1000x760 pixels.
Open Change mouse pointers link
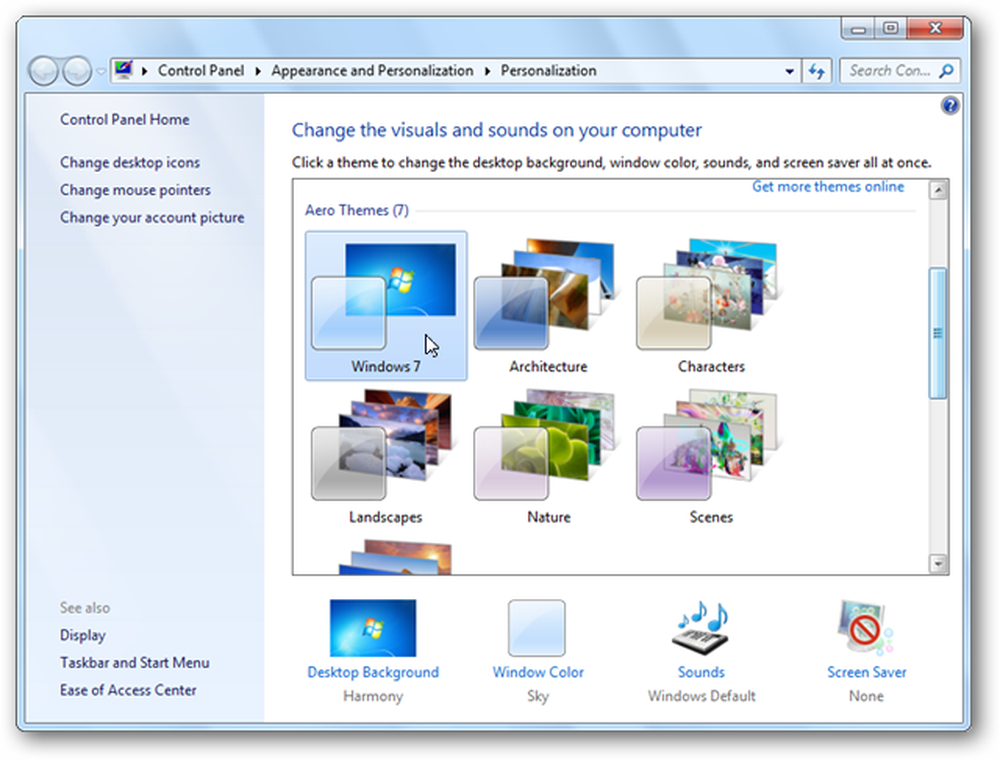[135, 190]
